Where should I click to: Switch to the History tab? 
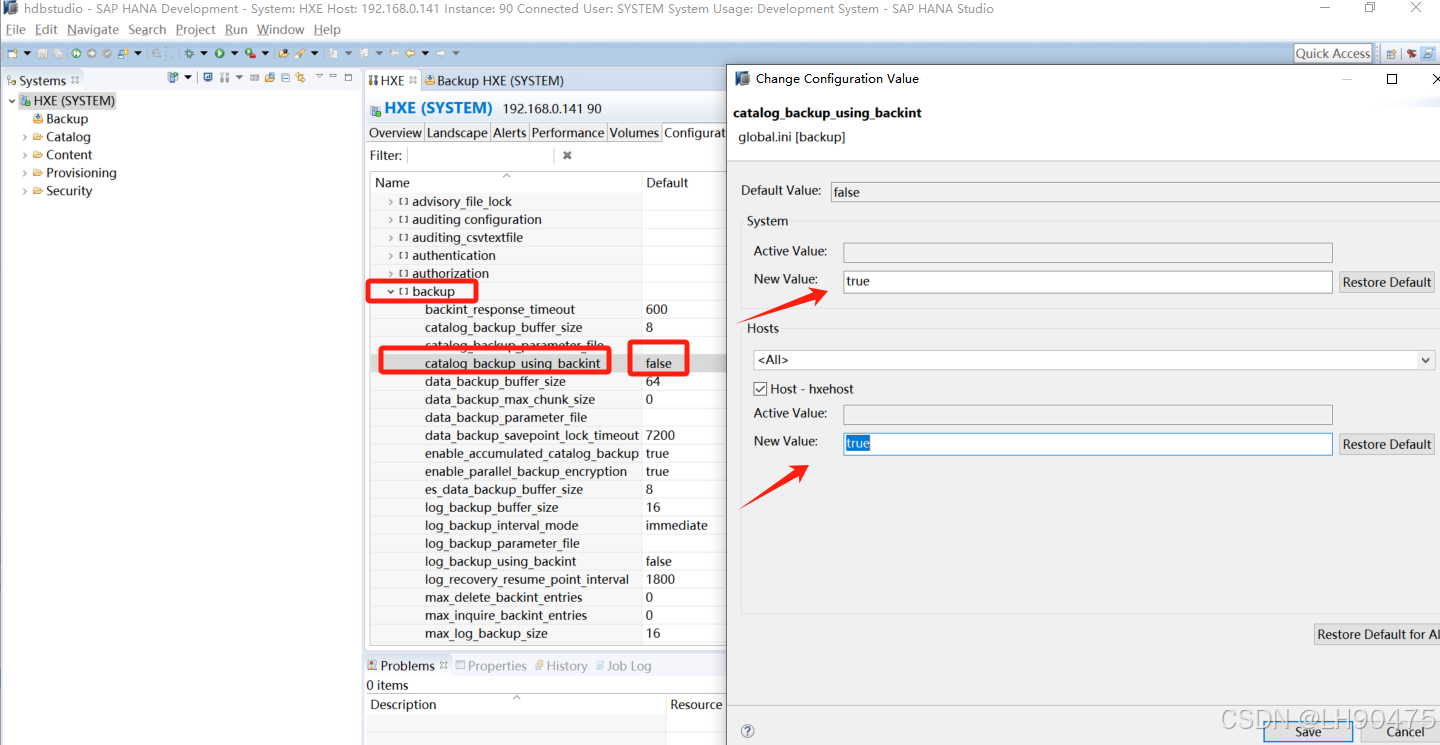(560, 666)
